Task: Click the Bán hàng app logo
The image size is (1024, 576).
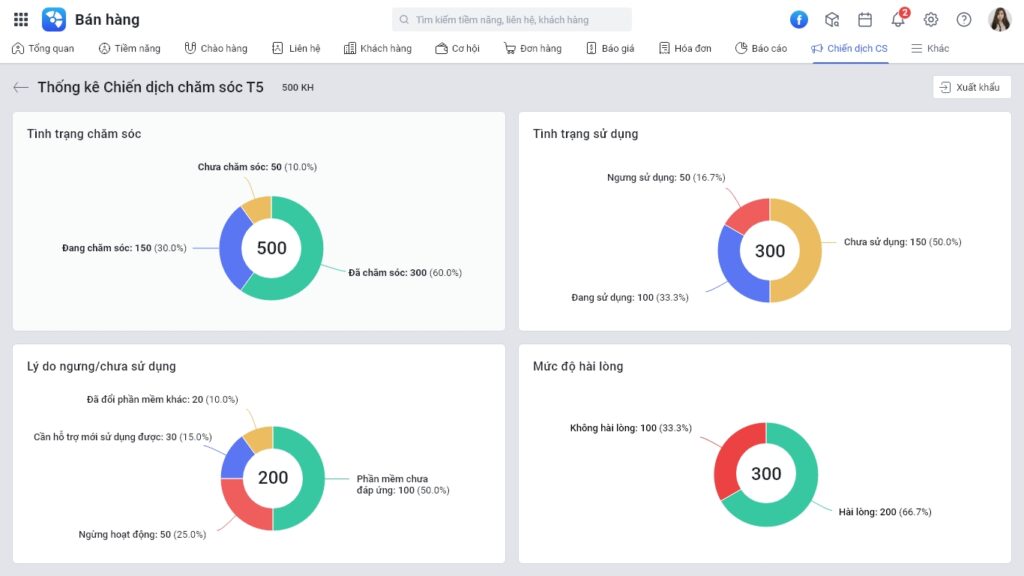Action: pos(55,19)
